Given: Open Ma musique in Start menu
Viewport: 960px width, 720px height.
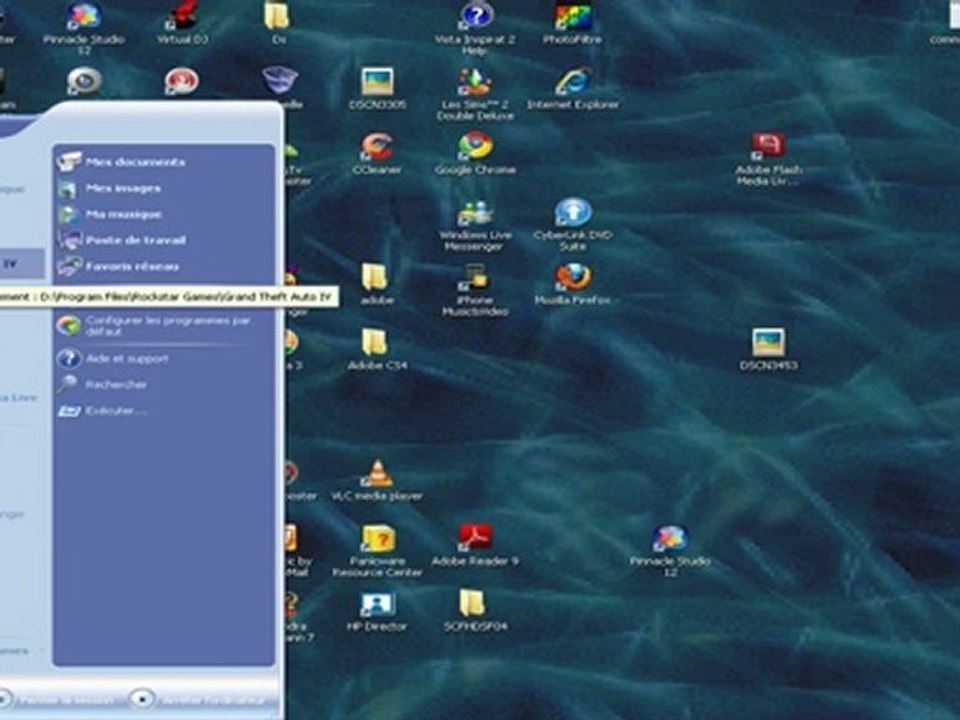Looking at the screenshot, I should (110, 214).
